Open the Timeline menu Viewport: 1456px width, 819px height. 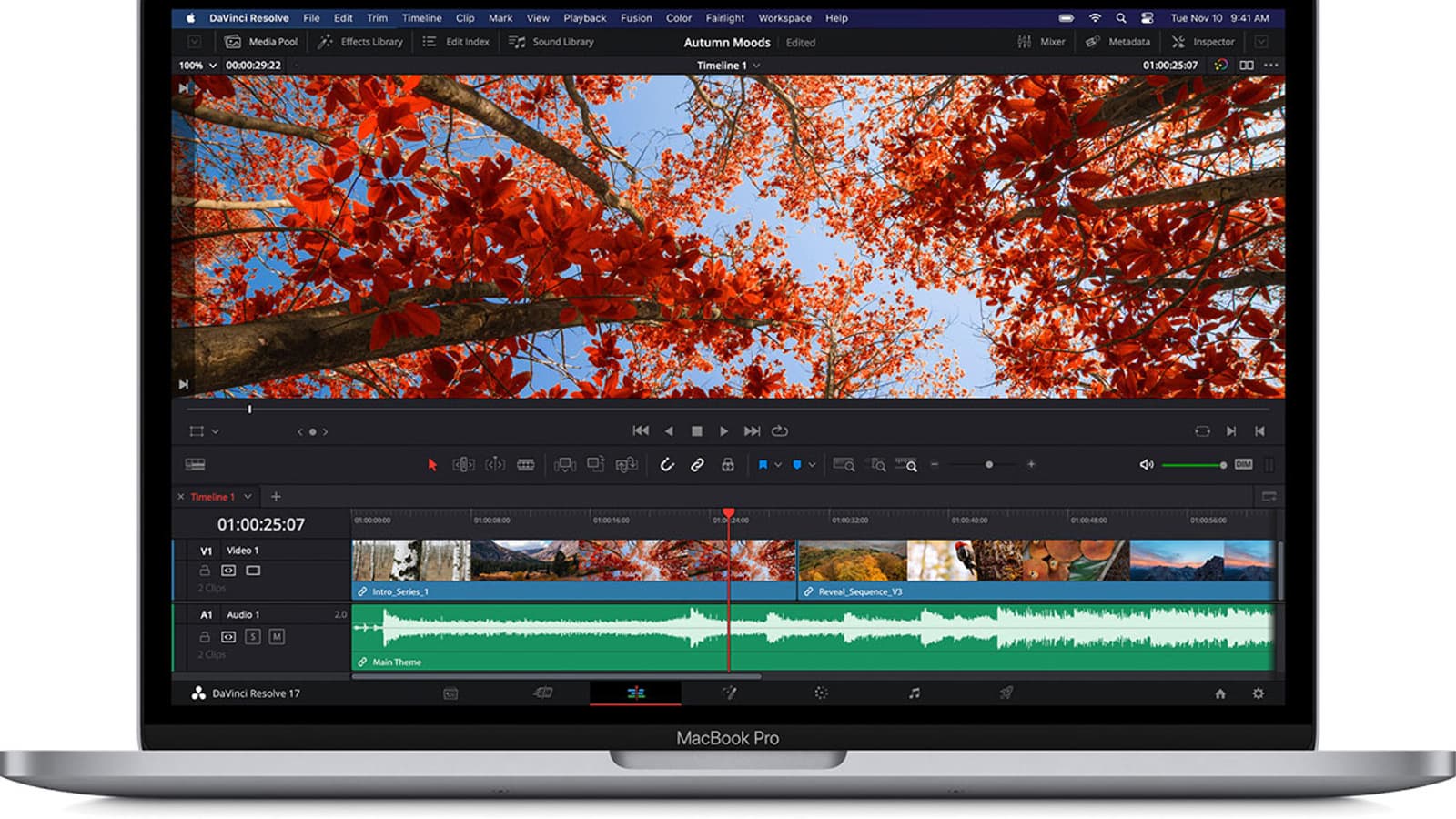[x=422, y=18]
